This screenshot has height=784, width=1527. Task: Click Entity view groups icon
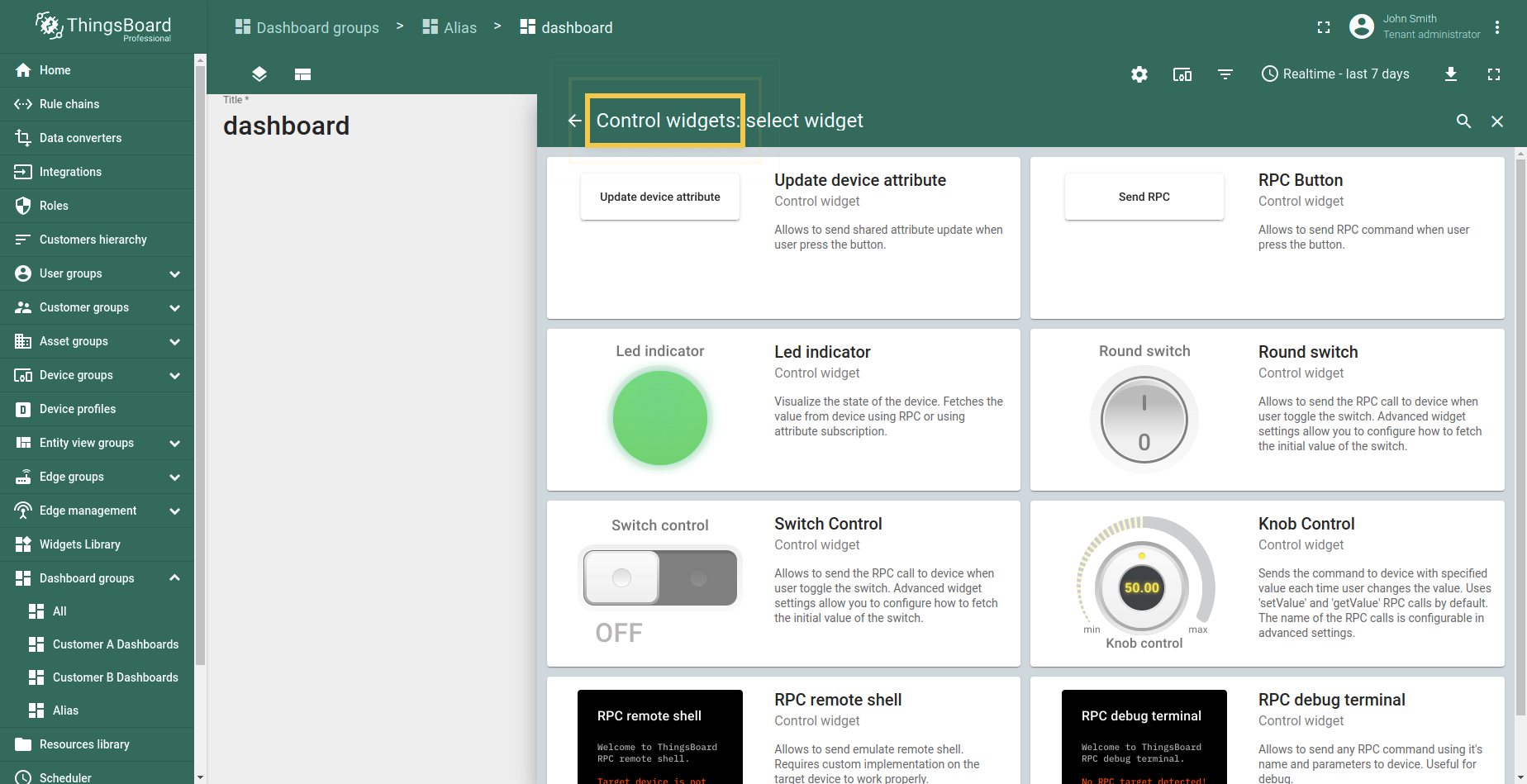pyautogui.click(x=23, y=443)
